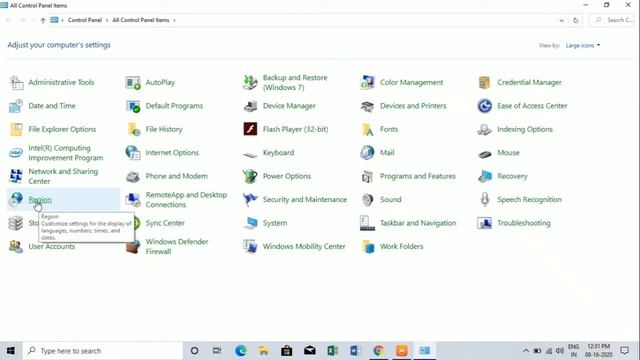
Task: Open the Power Options icon
Action: [250, 176]
